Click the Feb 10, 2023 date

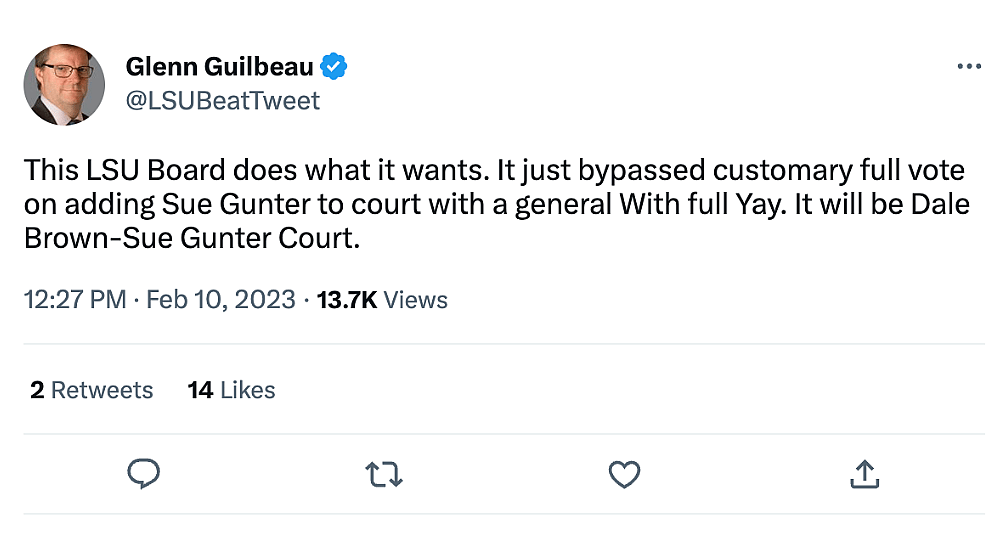tap(220, 300)
